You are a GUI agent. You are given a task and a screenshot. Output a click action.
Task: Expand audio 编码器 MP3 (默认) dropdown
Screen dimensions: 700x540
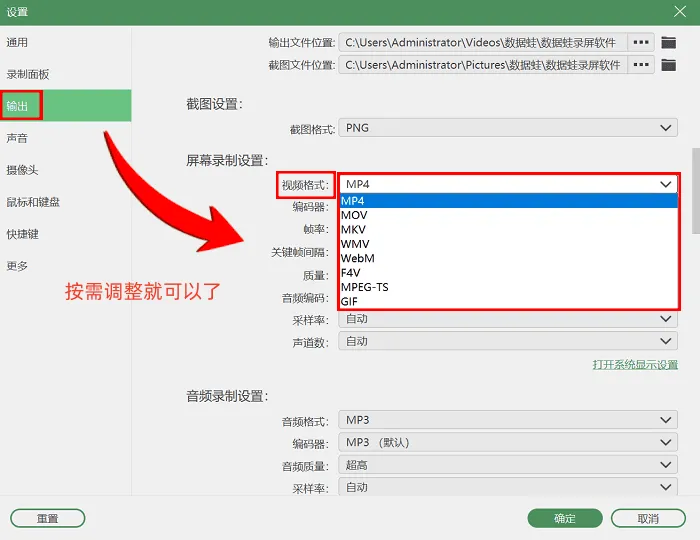click(x=508, y=442)
